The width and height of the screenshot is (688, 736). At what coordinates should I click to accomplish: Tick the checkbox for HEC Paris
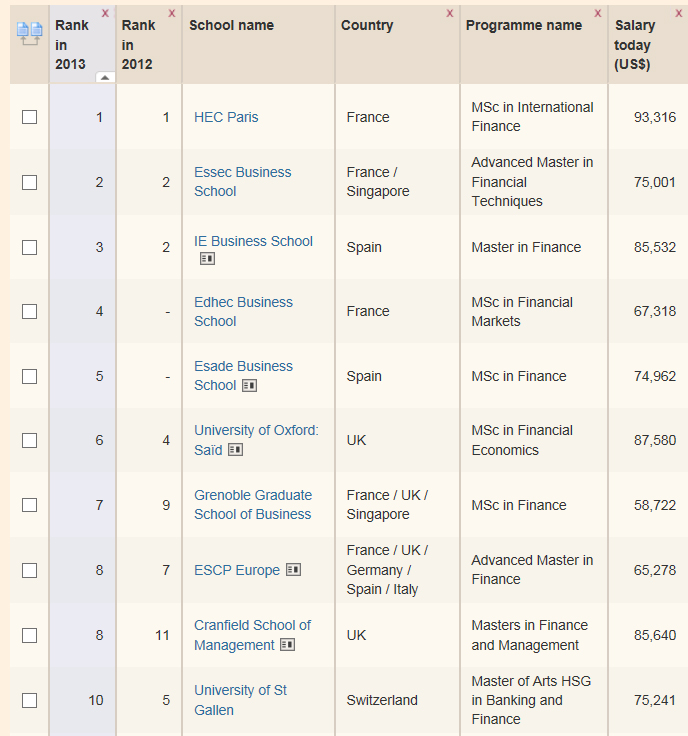click(30, 117)
